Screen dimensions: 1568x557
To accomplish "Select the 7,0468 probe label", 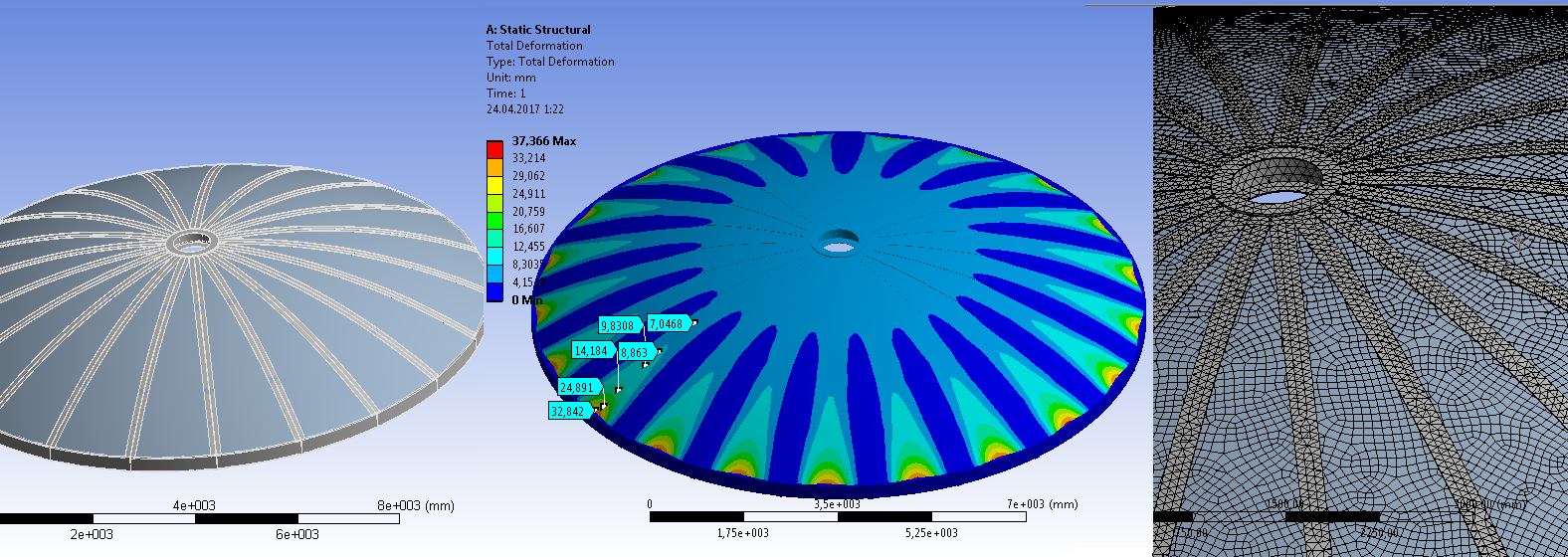I will point(669,323).
